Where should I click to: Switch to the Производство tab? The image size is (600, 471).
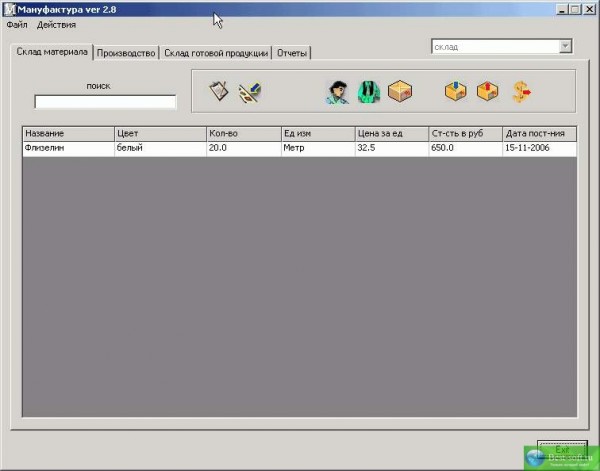[x=126, y=52]
